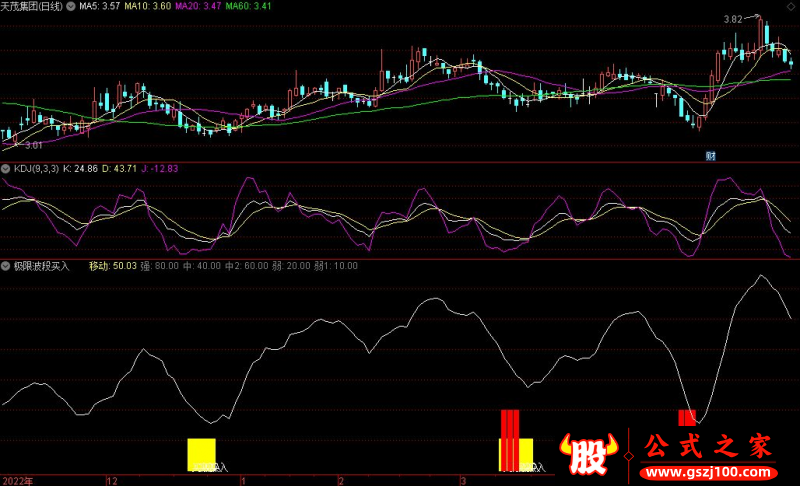Click the small red signal block at the trough

tap(687, 417)
